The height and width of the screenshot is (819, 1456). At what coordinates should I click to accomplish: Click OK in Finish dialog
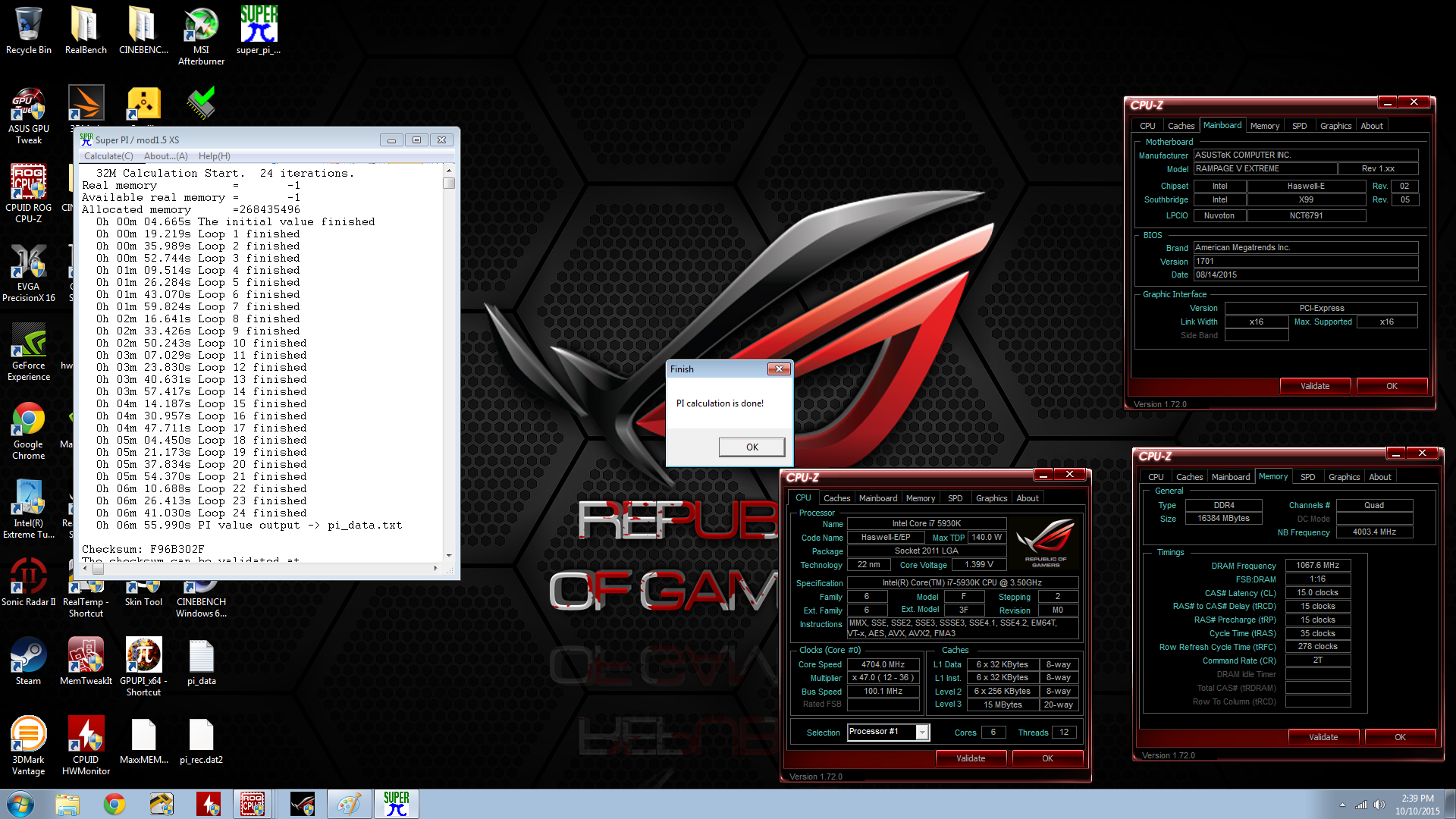(x=752, y=447)
